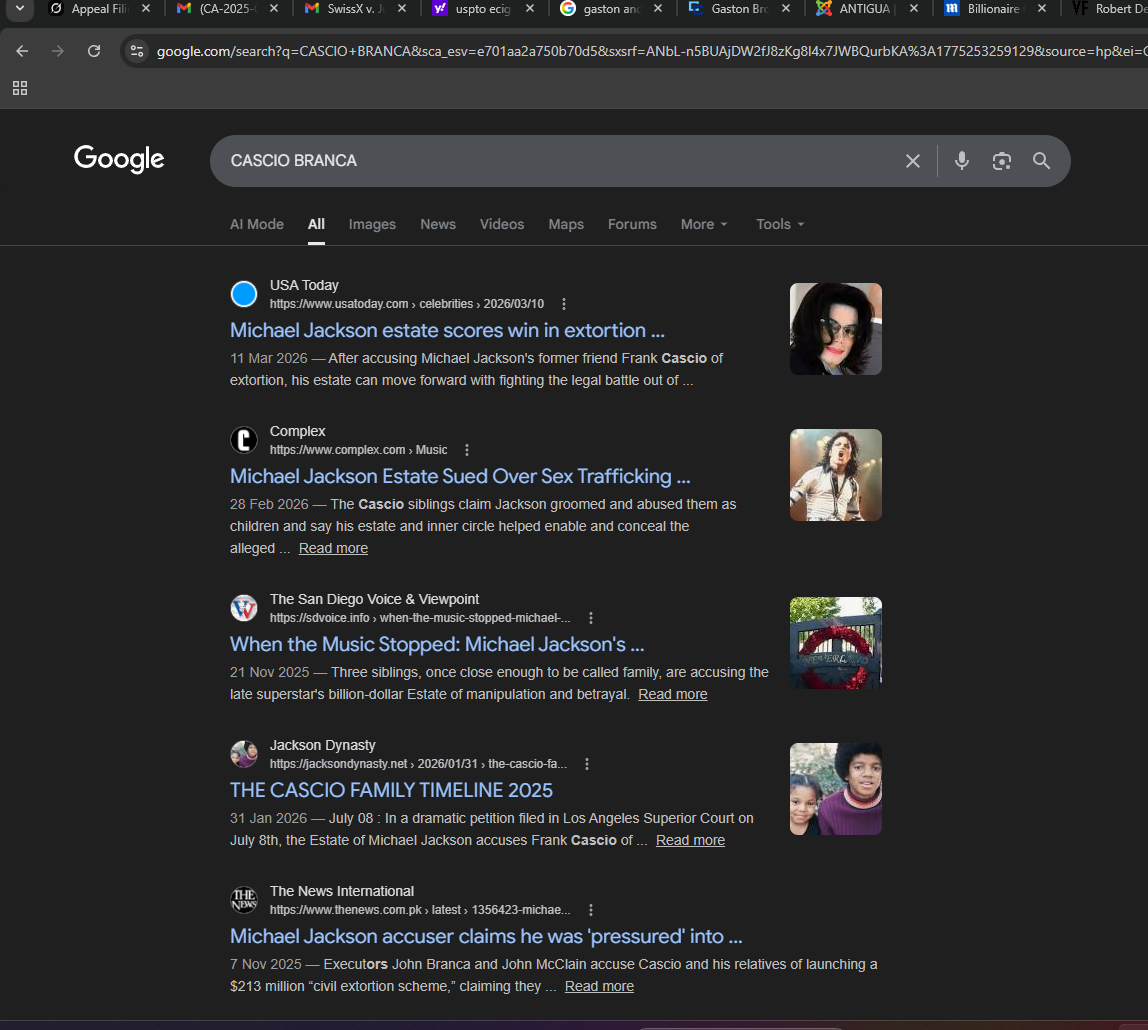Viewport: 1148px width, 1030px height.
Task: Open 'THE CASCIO FAMILY TIMELINE 2025' link
Action: (x=391, y=790)
